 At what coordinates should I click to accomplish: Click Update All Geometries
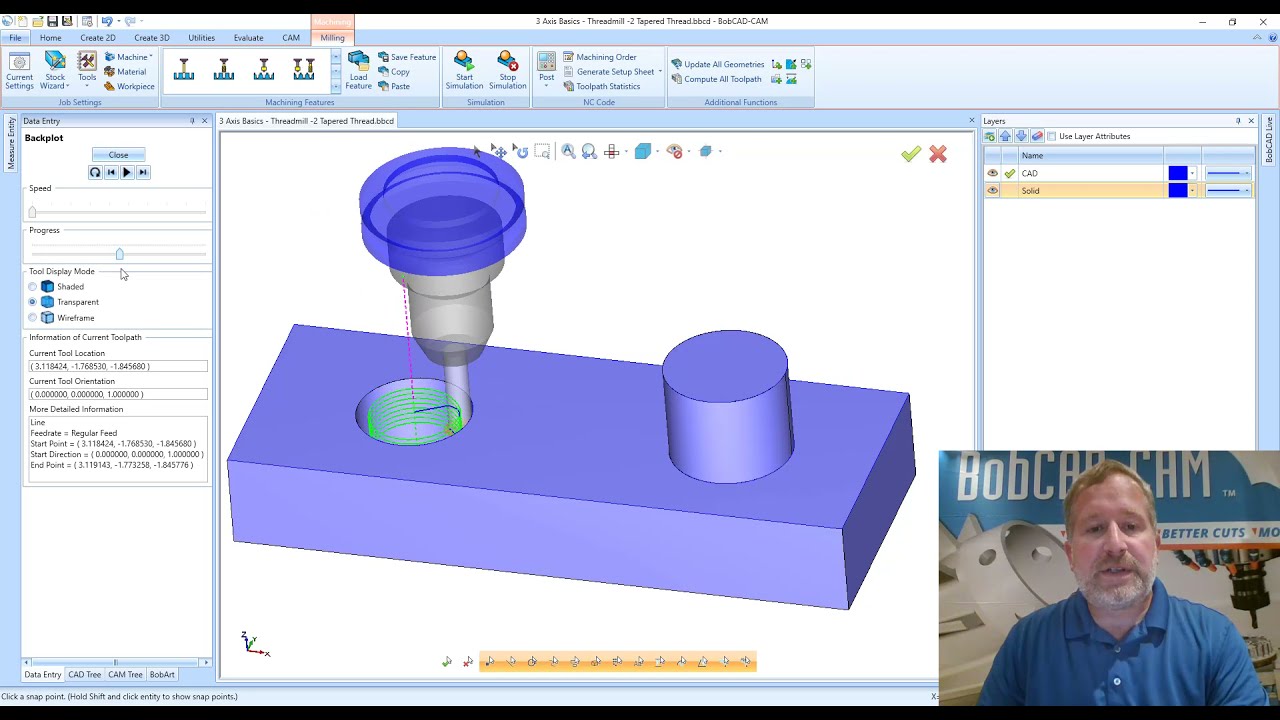718,64
